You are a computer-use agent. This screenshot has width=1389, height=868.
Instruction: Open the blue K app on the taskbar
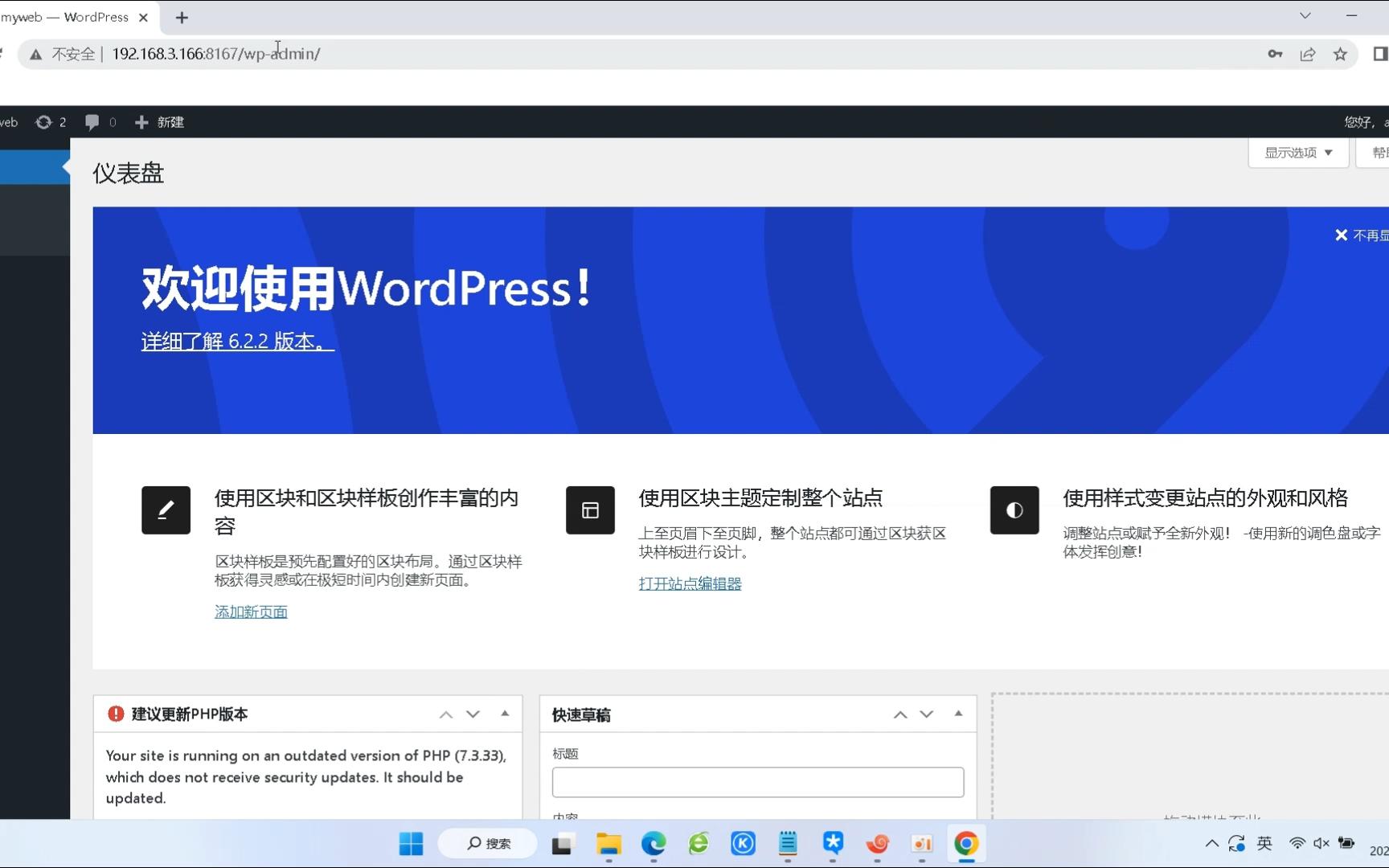tap(743, 844)
